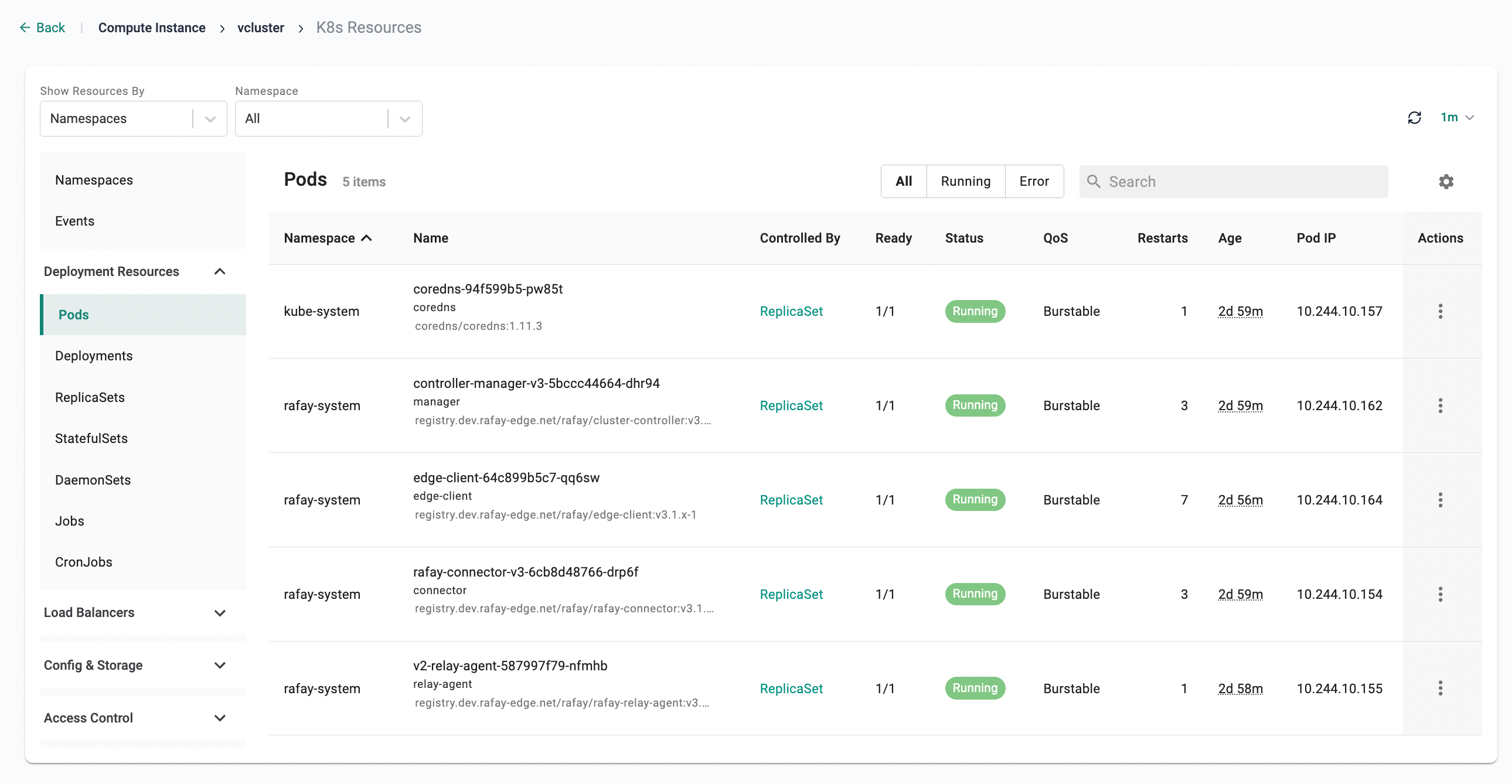Open ReplicaSets in sidebar

coord(142,397)
